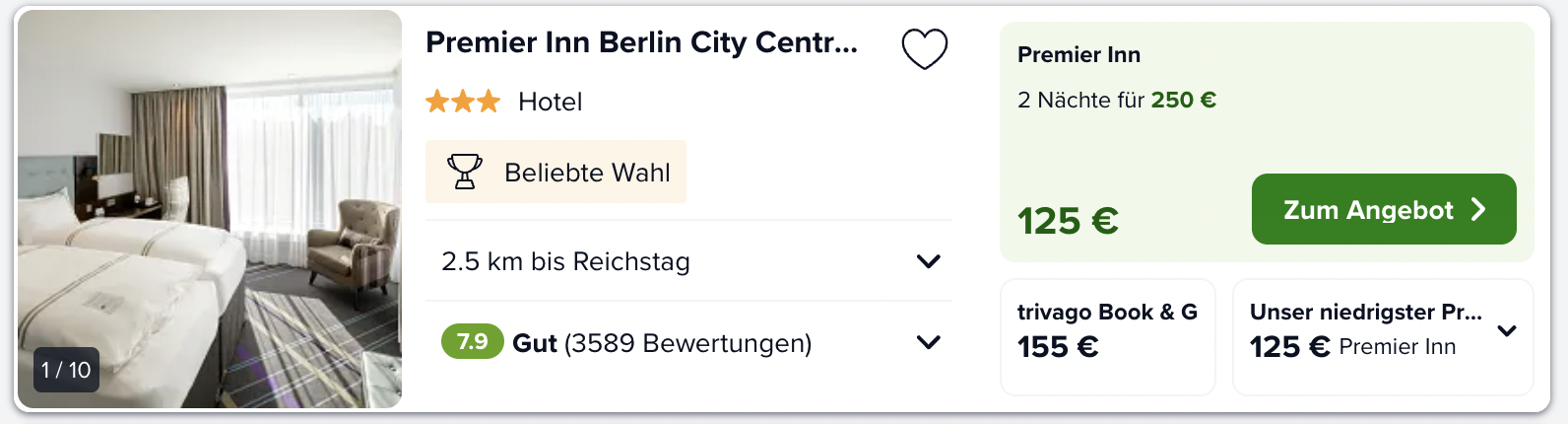Expand the 2.5 km bis Reichstag row

[688, 261]
